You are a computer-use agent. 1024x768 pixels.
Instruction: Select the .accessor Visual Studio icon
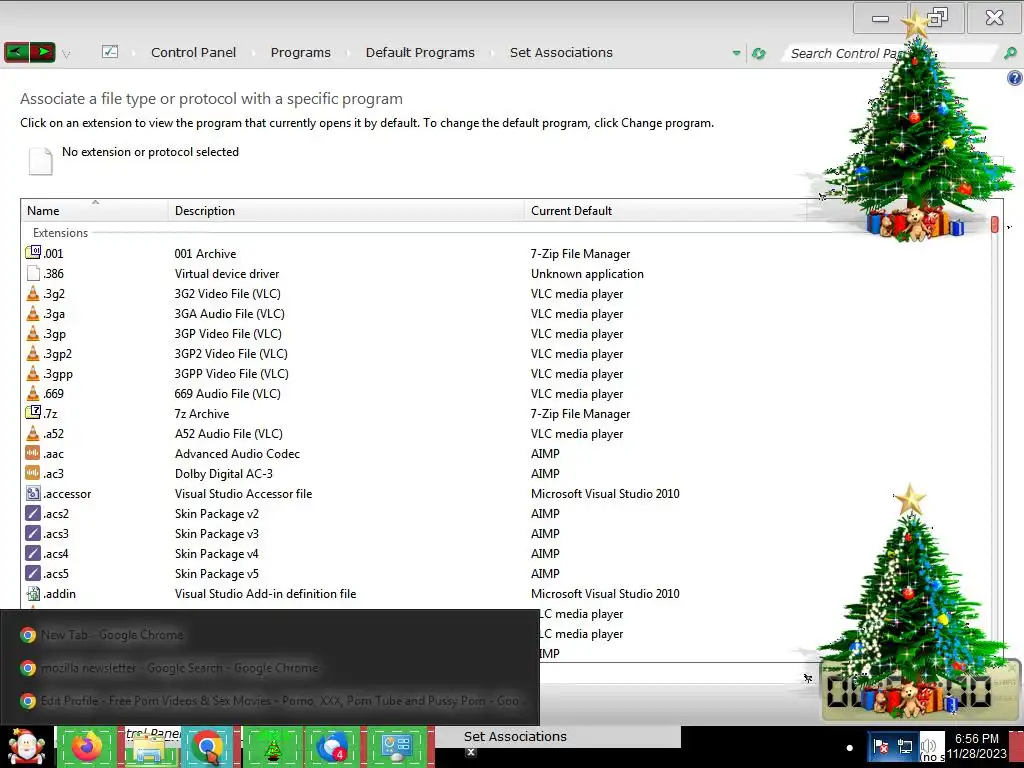(33, 493)
